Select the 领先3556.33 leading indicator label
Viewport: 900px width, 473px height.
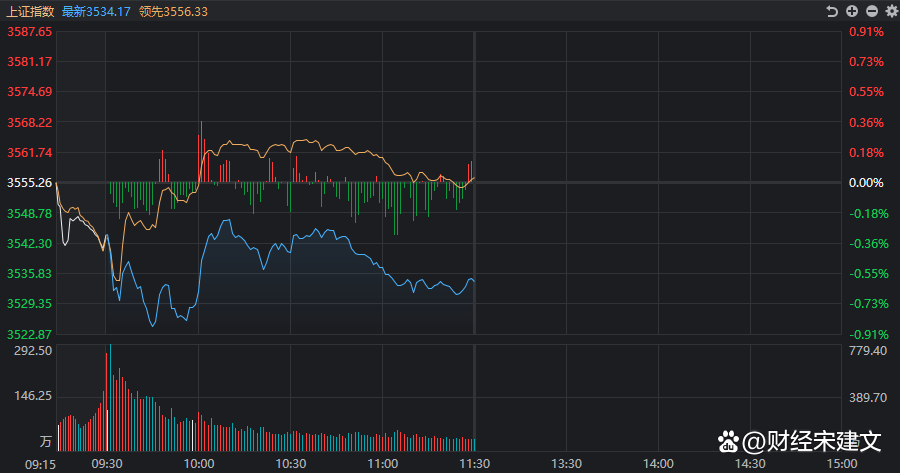tap(174, 11)
